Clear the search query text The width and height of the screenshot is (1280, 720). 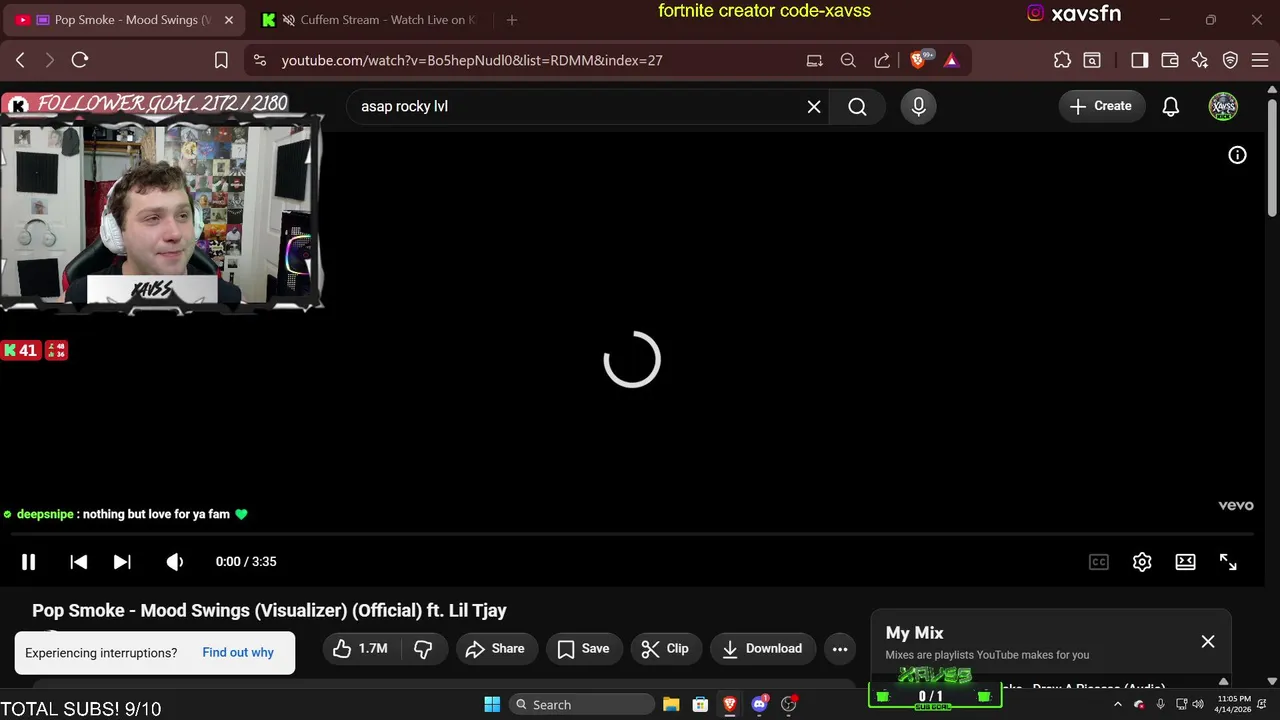pyautogui.click(x=814, y=107)
